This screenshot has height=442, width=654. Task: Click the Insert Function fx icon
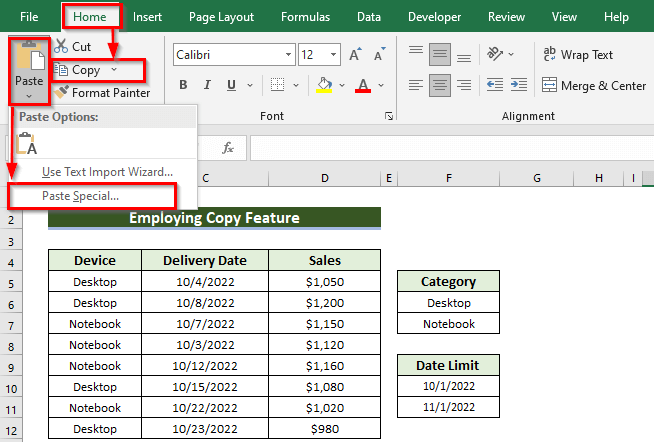point(228,148)
